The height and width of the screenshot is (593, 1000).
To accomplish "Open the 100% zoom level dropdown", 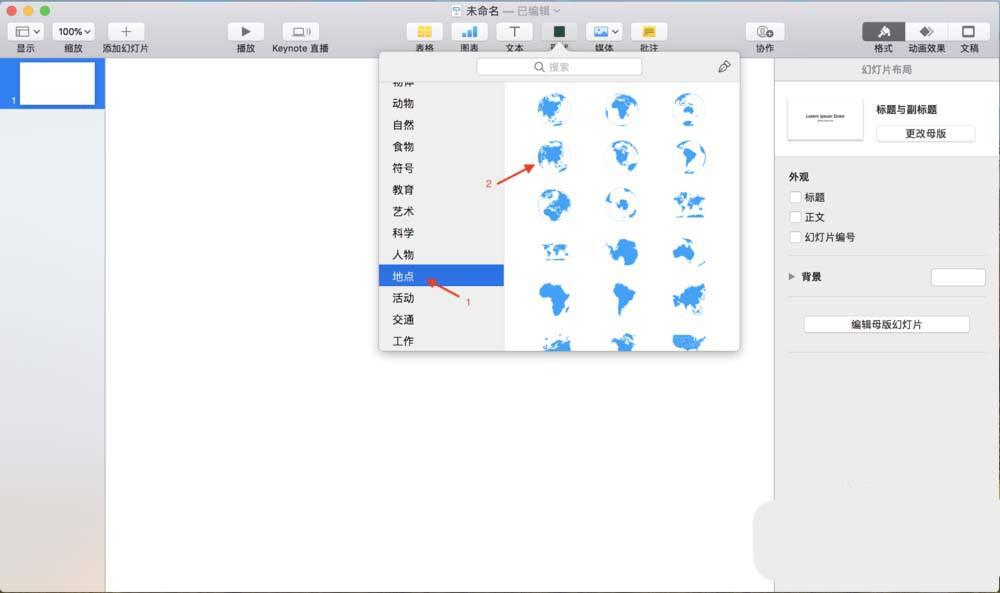I will click(73, 30).
